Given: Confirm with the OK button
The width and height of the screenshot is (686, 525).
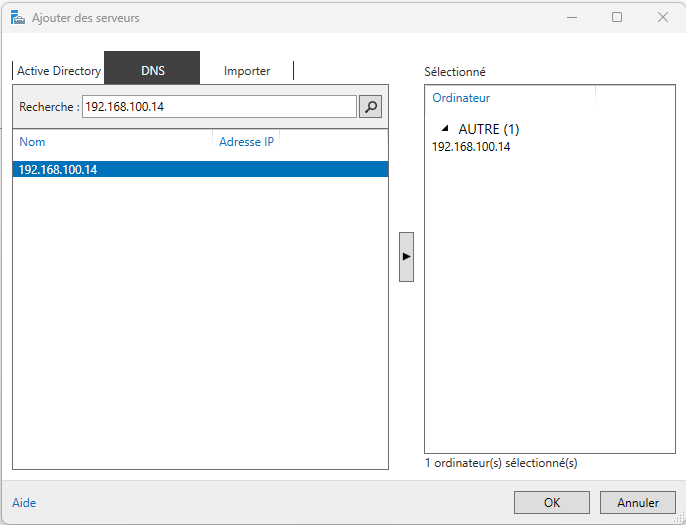Looking at the screenshot, I should pos(551,503).
